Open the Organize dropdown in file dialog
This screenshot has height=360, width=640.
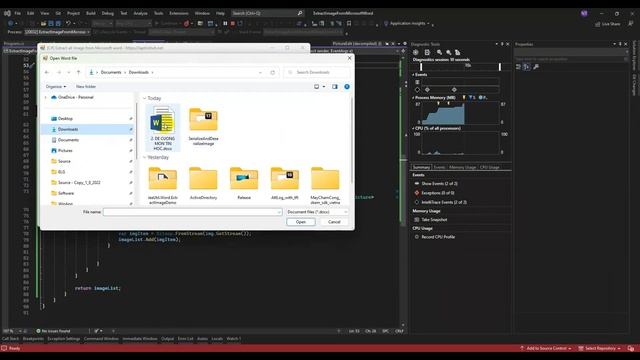point(56,87)
